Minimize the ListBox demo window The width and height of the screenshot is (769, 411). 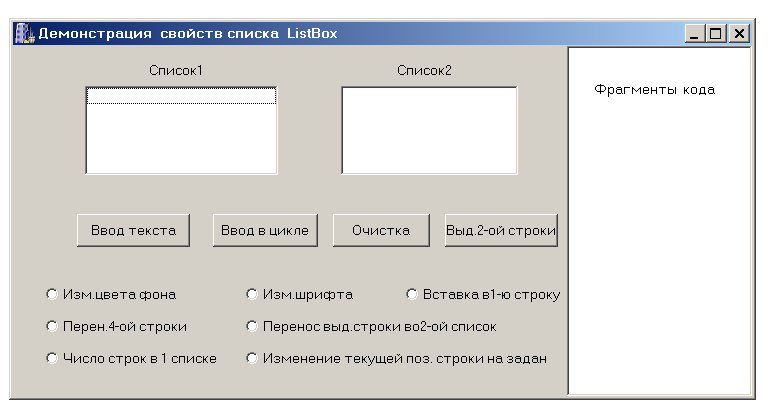694,33
